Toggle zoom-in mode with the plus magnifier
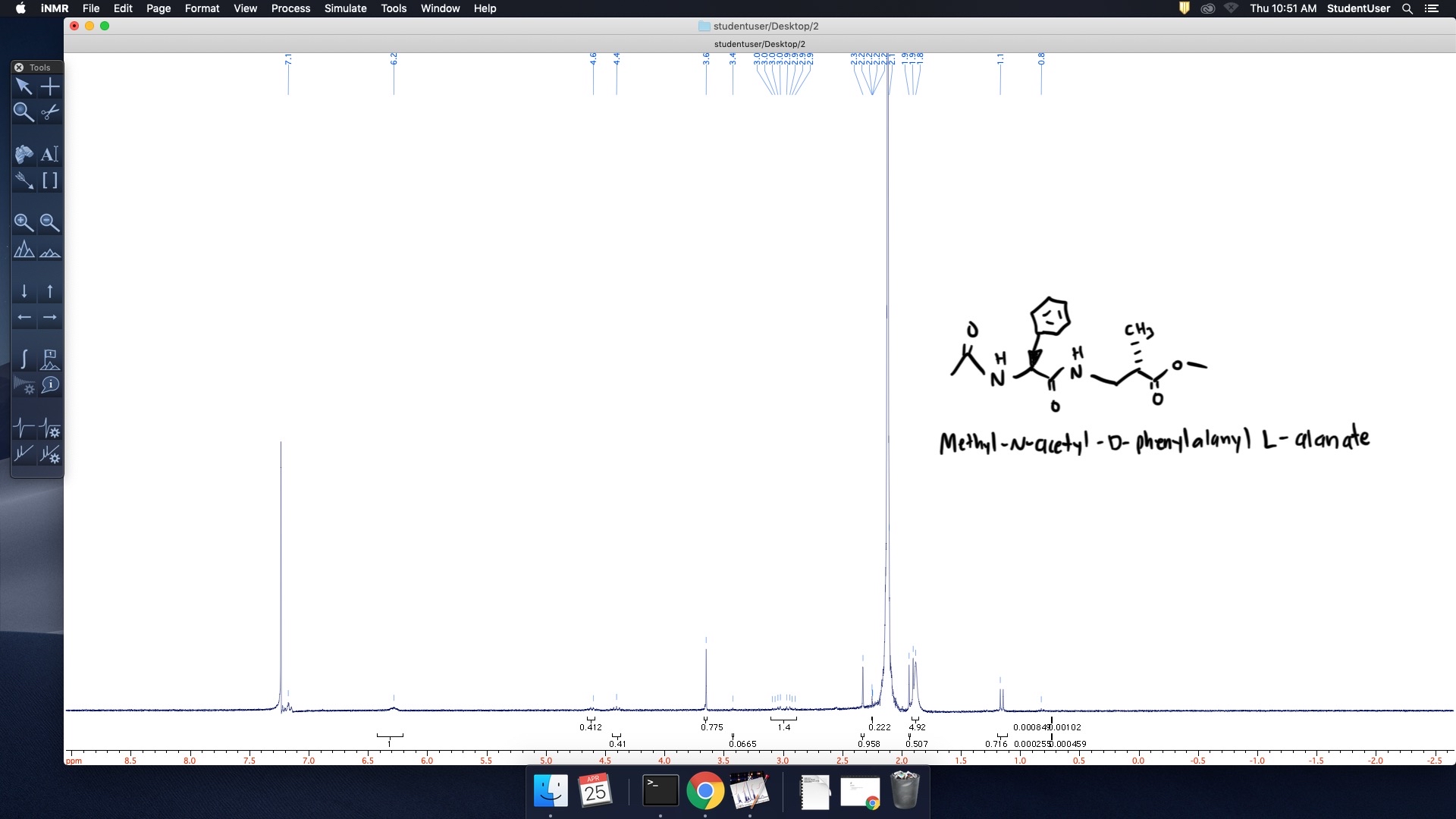Image resolution: width=1456 pixels, height=819 pixels. pyautogui.click(x=24, y=222)
